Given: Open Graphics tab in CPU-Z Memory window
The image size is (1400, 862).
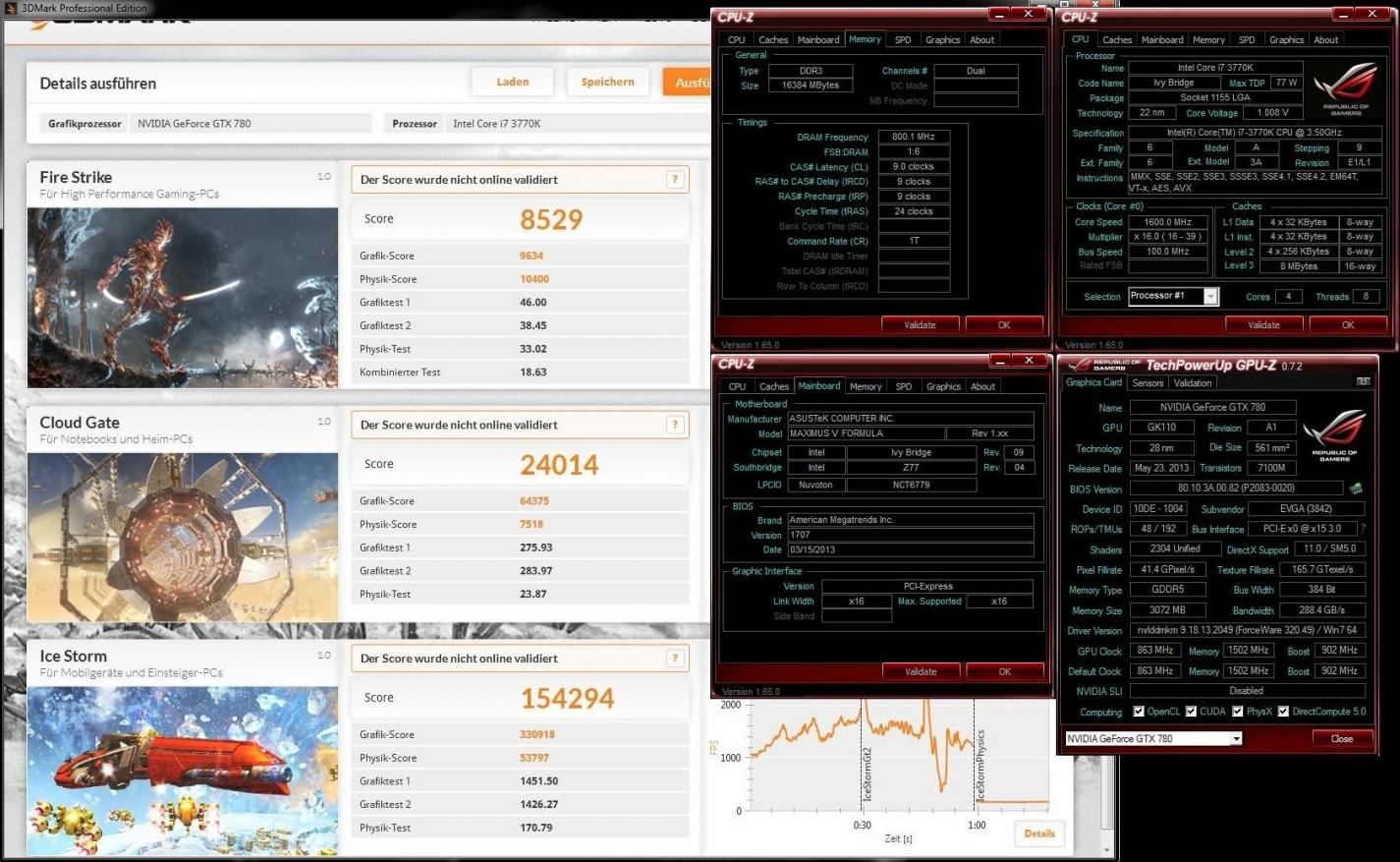Looking at the screenshot, I should 942,40.
